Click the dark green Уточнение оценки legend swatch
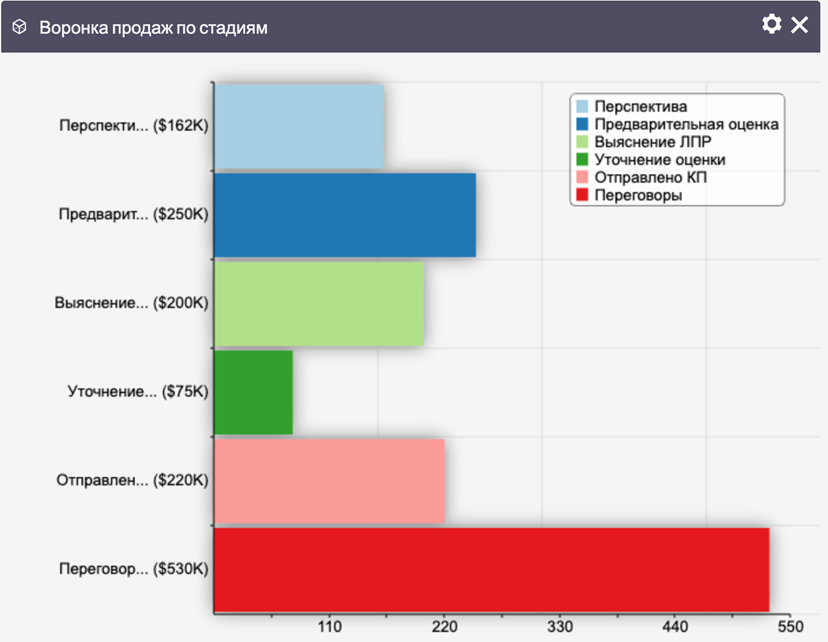The height and width of the screenshot is (642, 828). click(581, 160)
